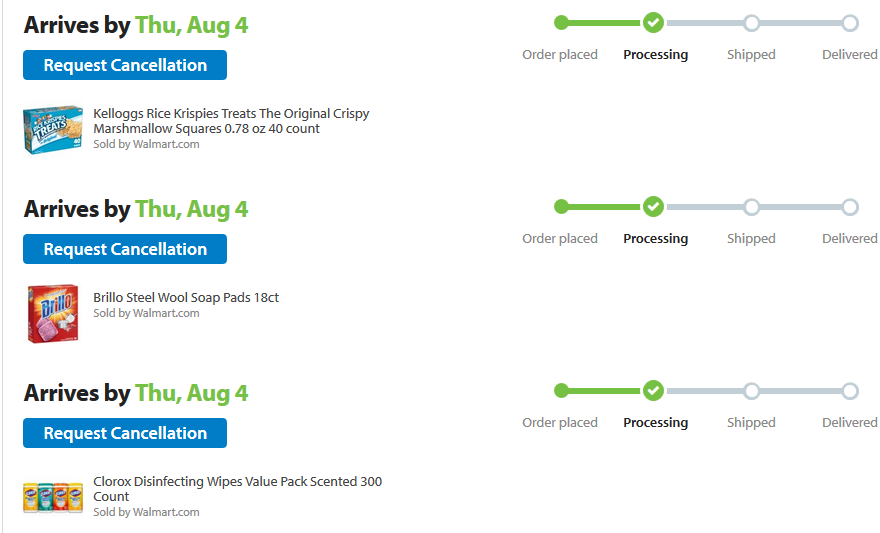Click the Order placed dot for Clorox order

[x=561, y=391]
